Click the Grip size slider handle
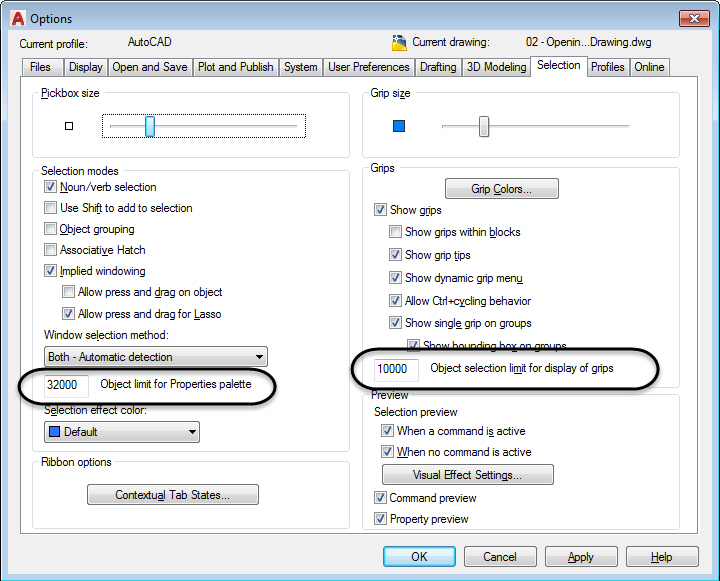Screen dimensions: 720x581 point(484,126)
